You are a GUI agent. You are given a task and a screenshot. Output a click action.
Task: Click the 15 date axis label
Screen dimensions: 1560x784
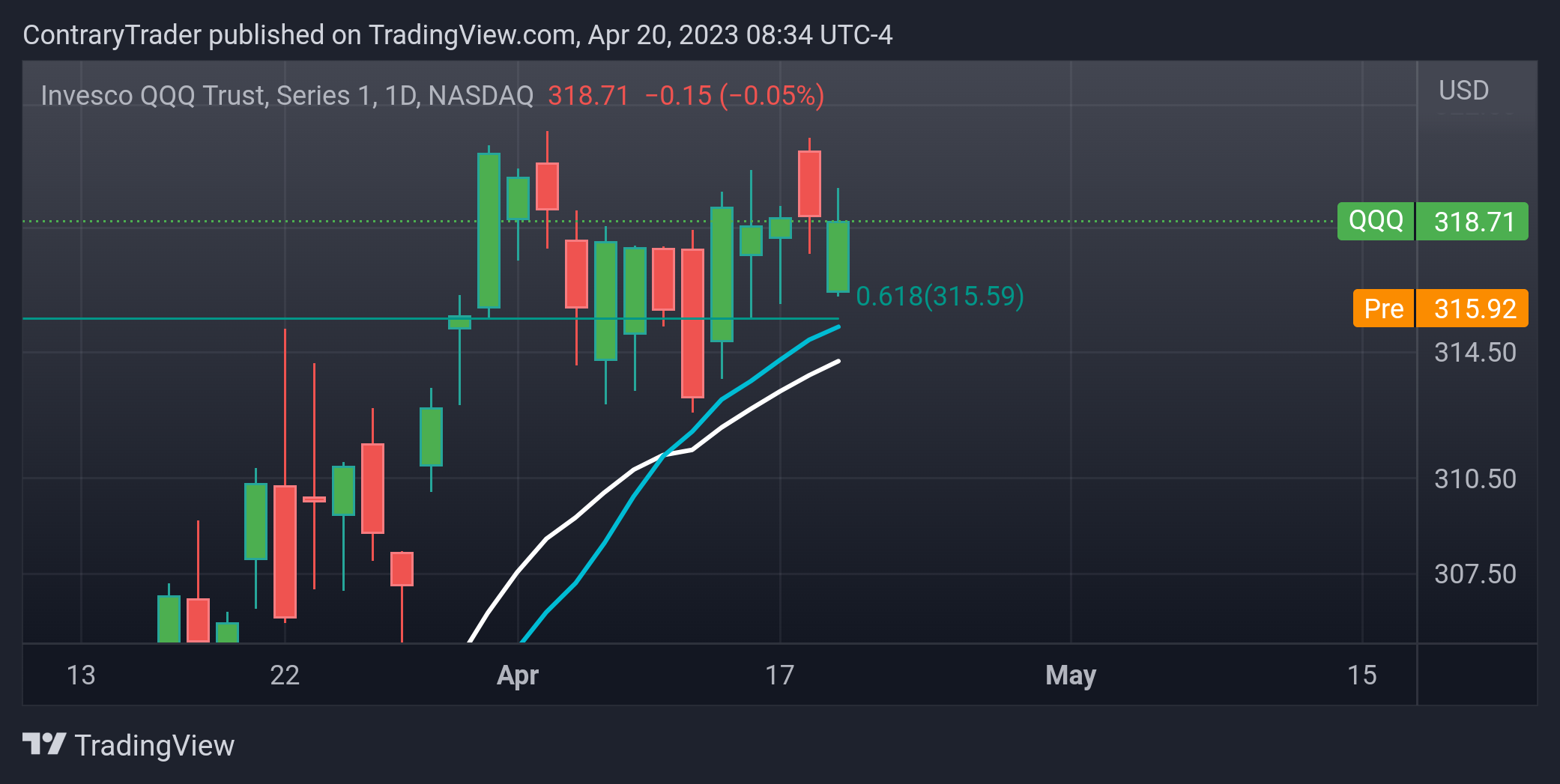[1362, 675]
